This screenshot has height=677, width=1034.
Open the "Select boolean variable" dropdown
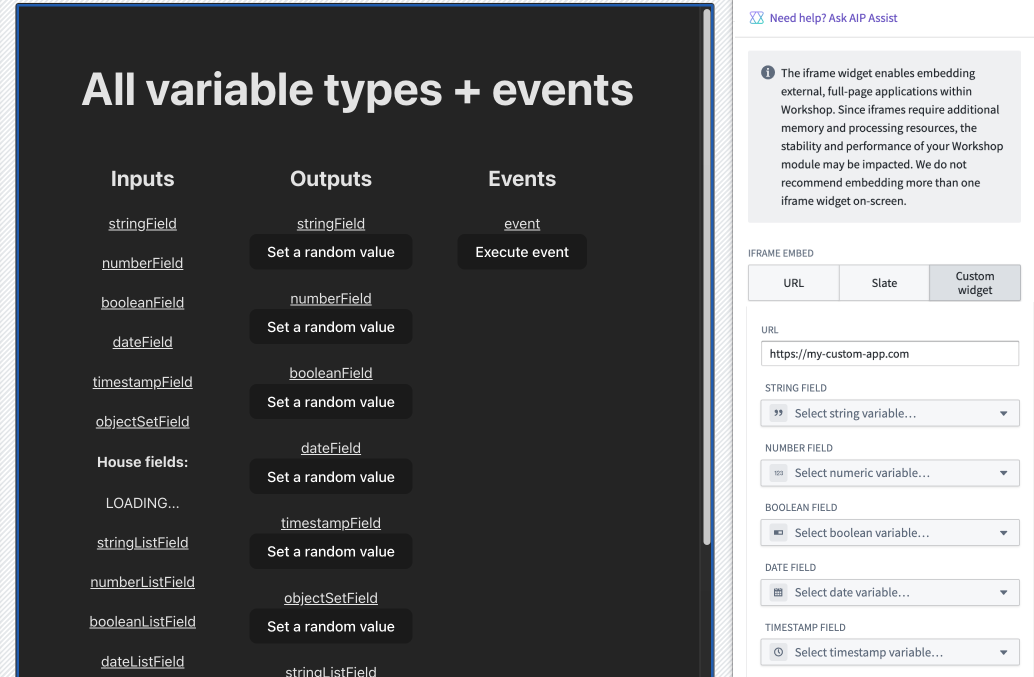890,533
